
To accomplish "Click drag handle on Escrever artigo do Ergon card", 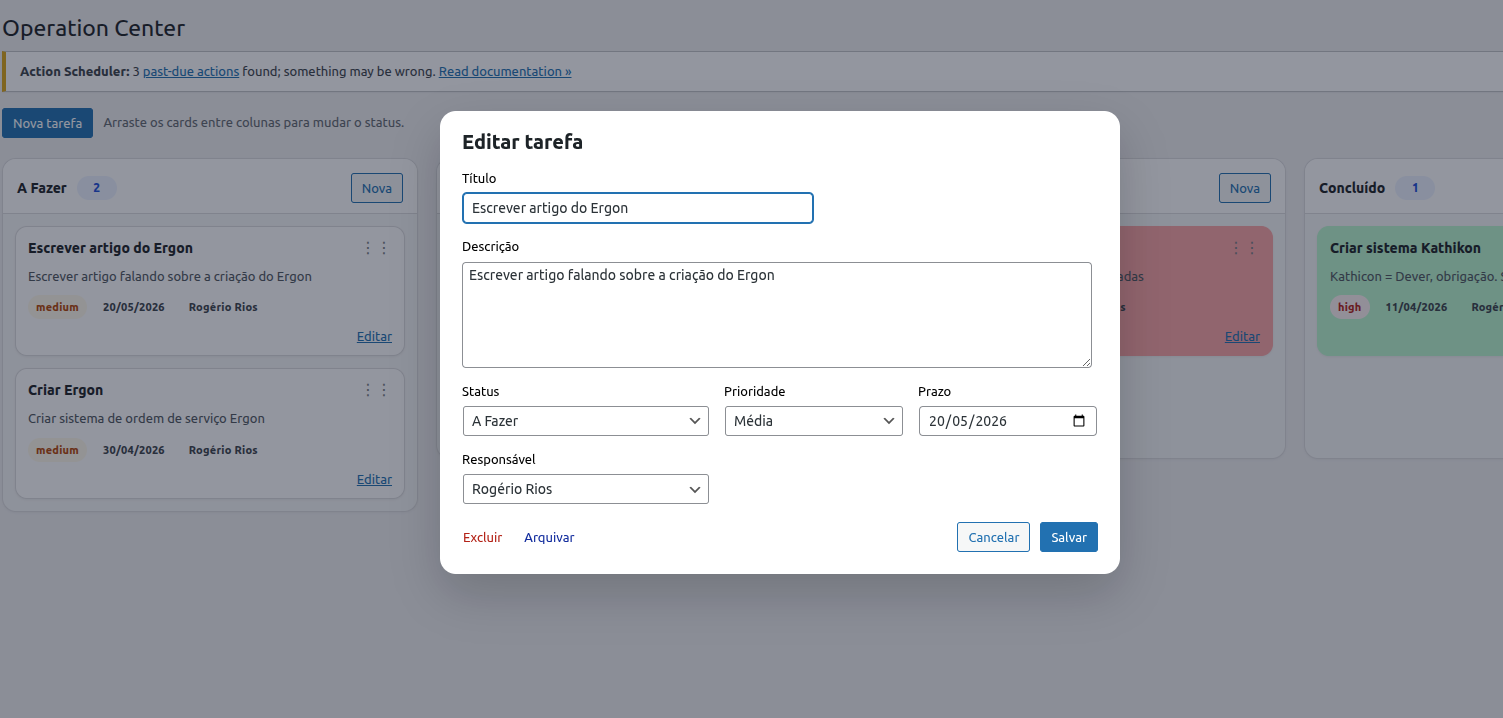I will pos(376,248).
